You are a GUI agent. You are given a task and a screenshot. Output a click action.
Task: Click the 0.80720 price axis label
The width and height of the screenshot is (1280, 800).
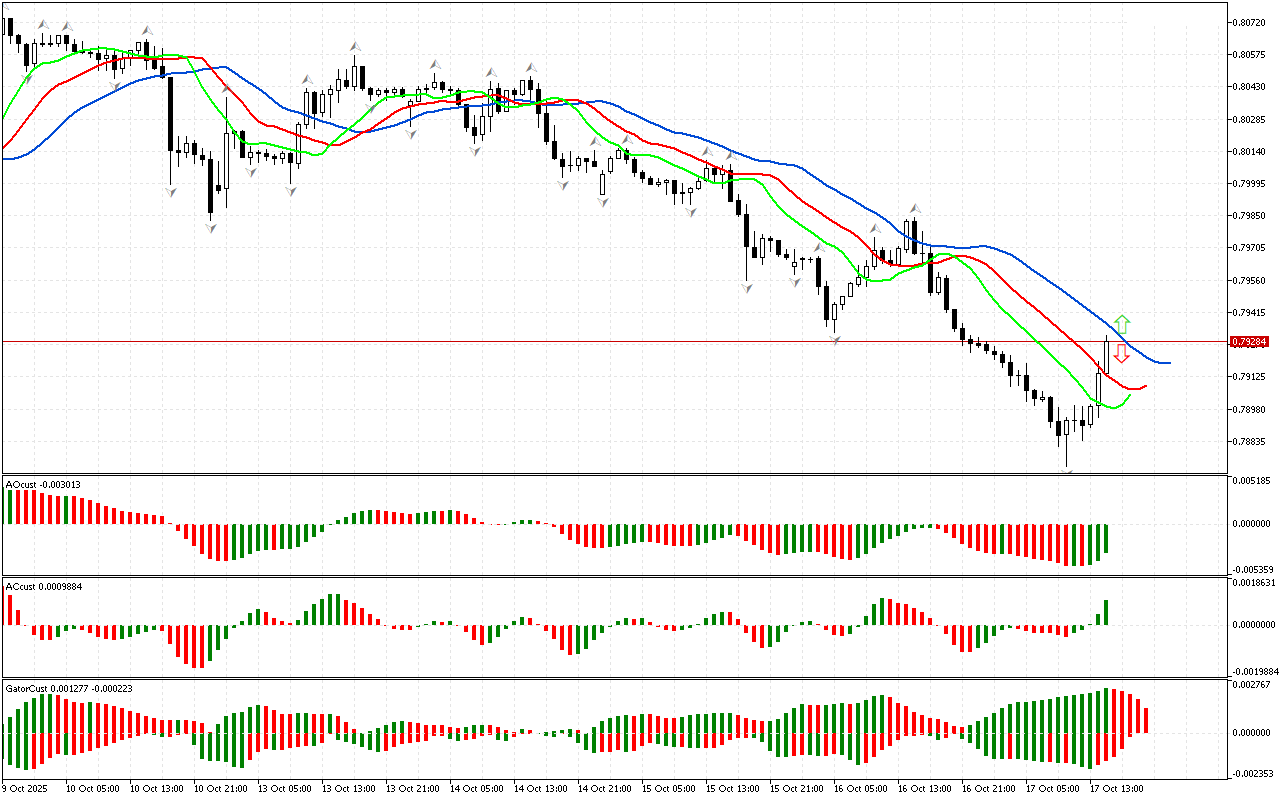pos(1250,22)
